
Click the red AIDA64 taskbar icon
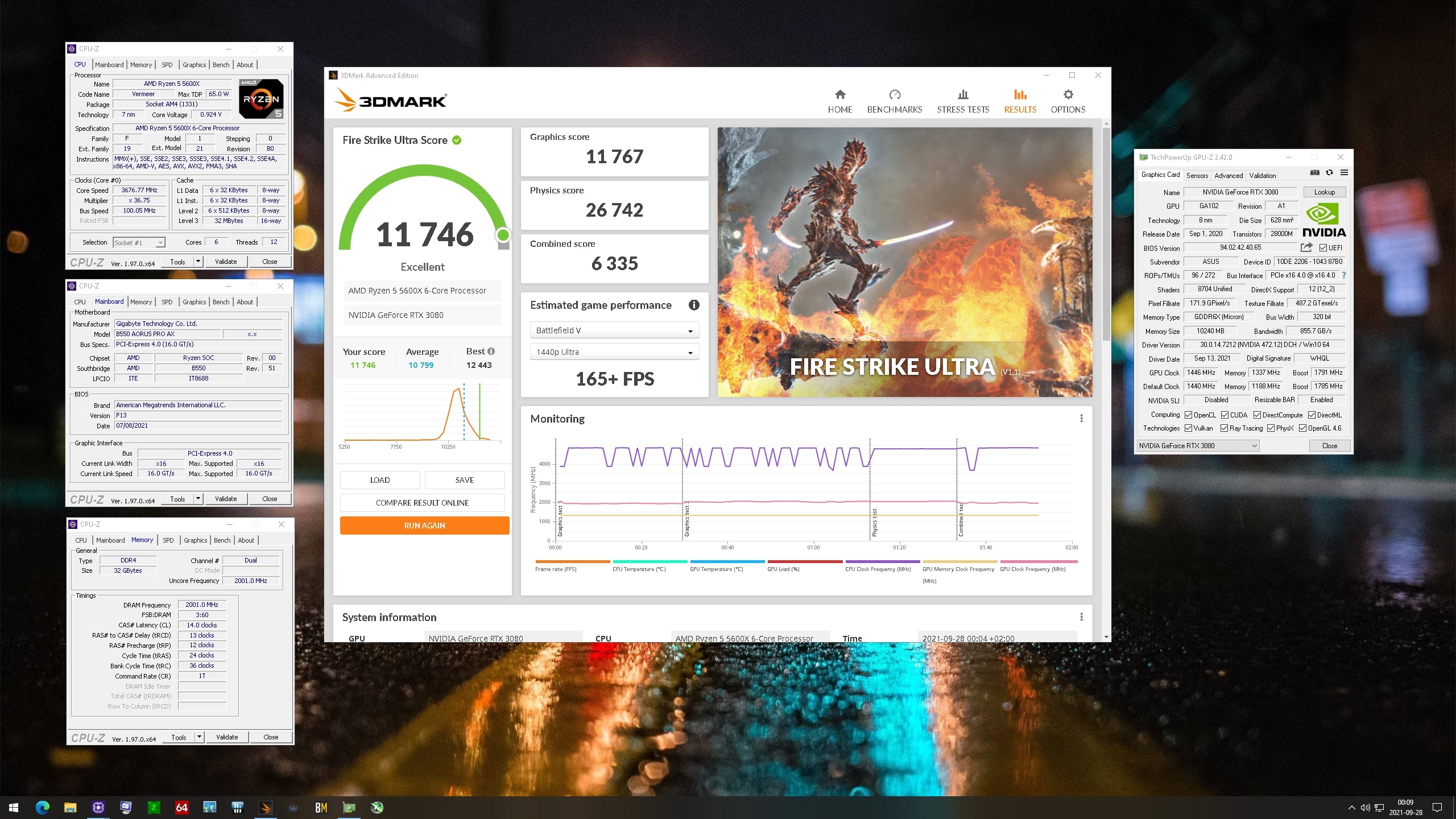tap(181, 807)
